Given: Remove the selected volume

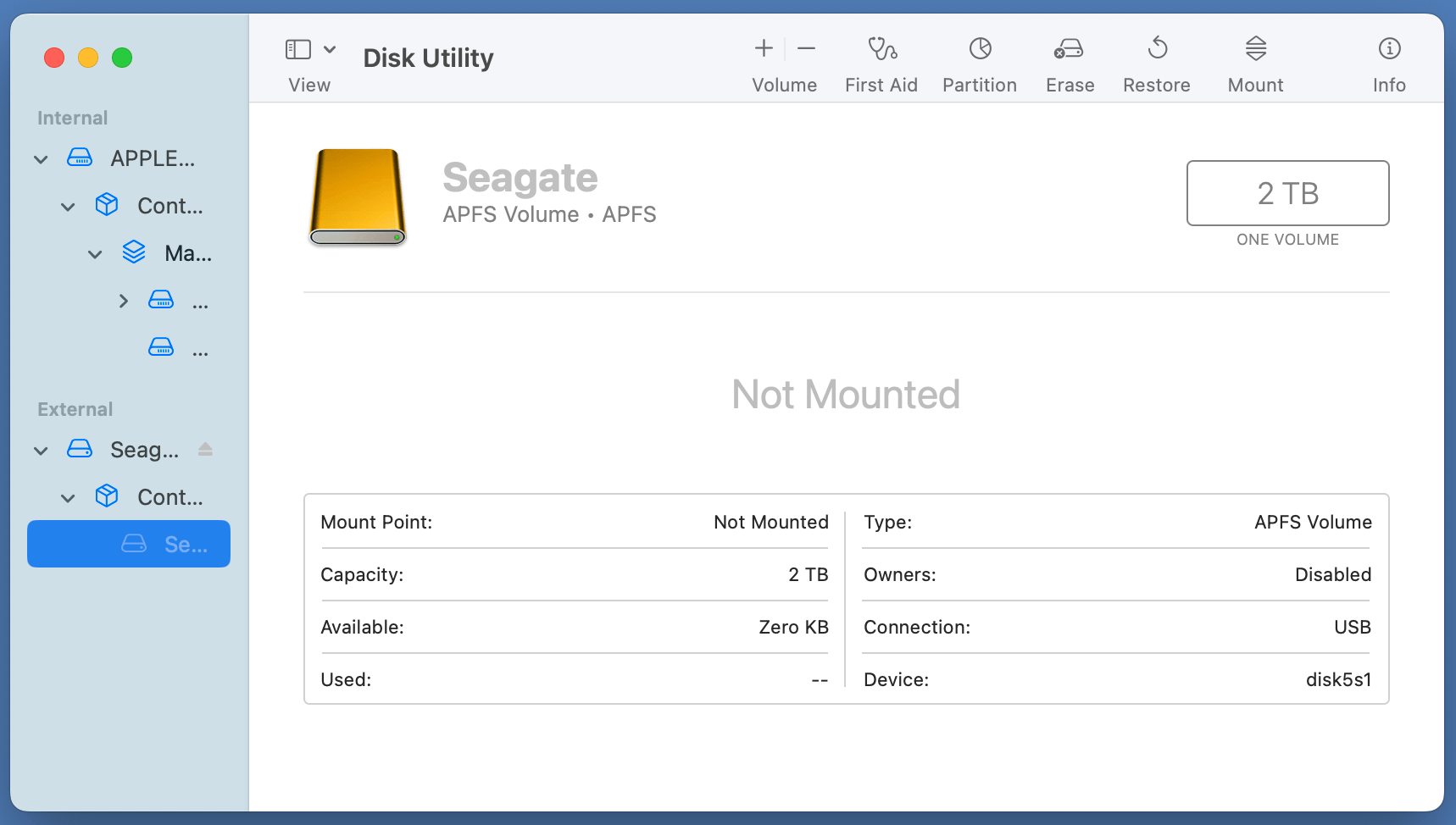Looking at the screenshot, I should [805, 48].
